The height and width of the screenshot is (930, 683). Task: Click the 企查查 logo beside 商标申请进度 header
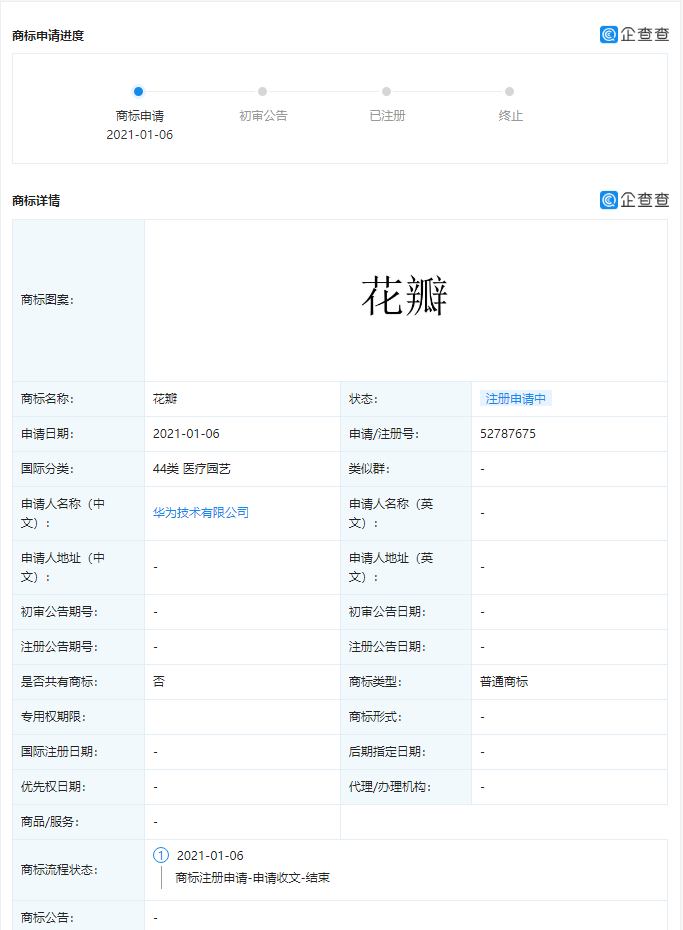pos(634,35)
